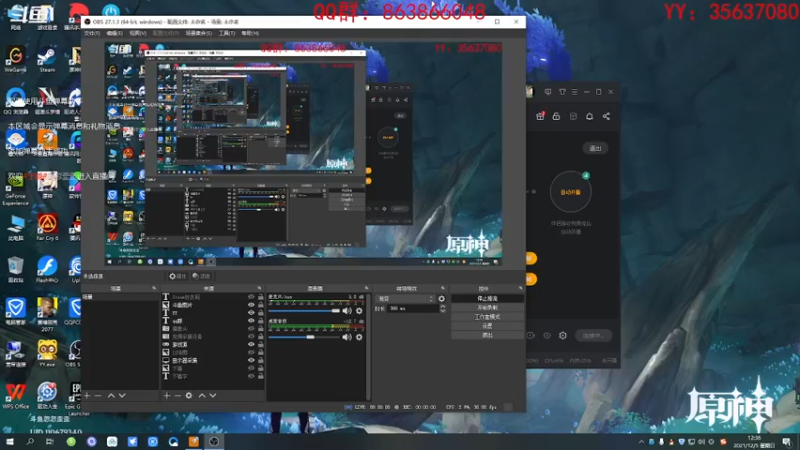Viewport: 800px width, 450px height.
Task: Move the selected scene down
Action: coord(122,395)
